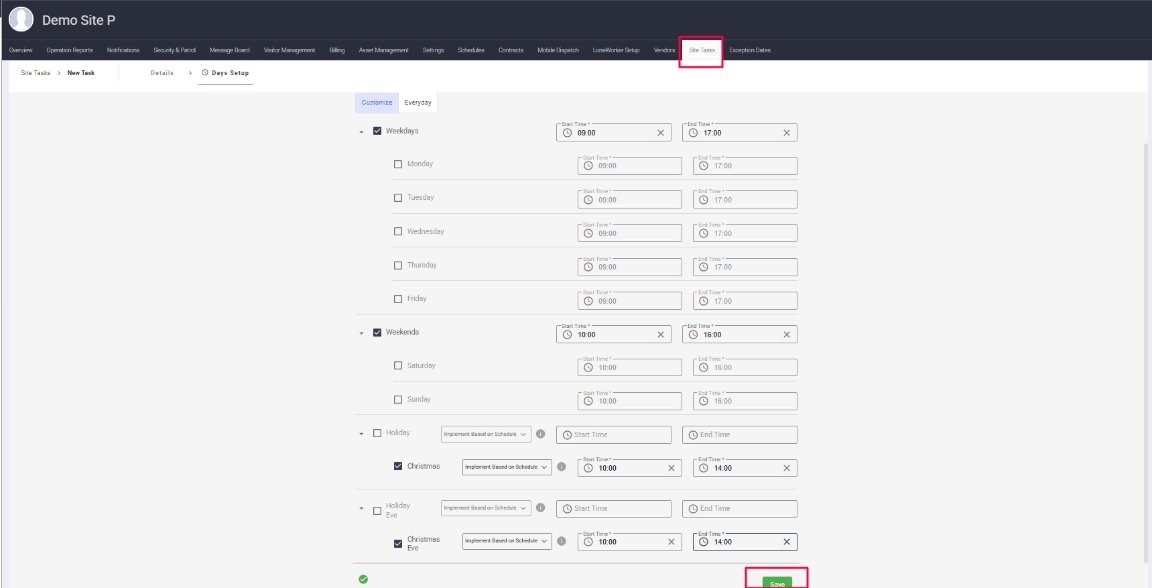Clear the Christmas Eve End Time value
Image resolution: width=1152 pixels, height=588 pixels.
(x=786, y=542)
